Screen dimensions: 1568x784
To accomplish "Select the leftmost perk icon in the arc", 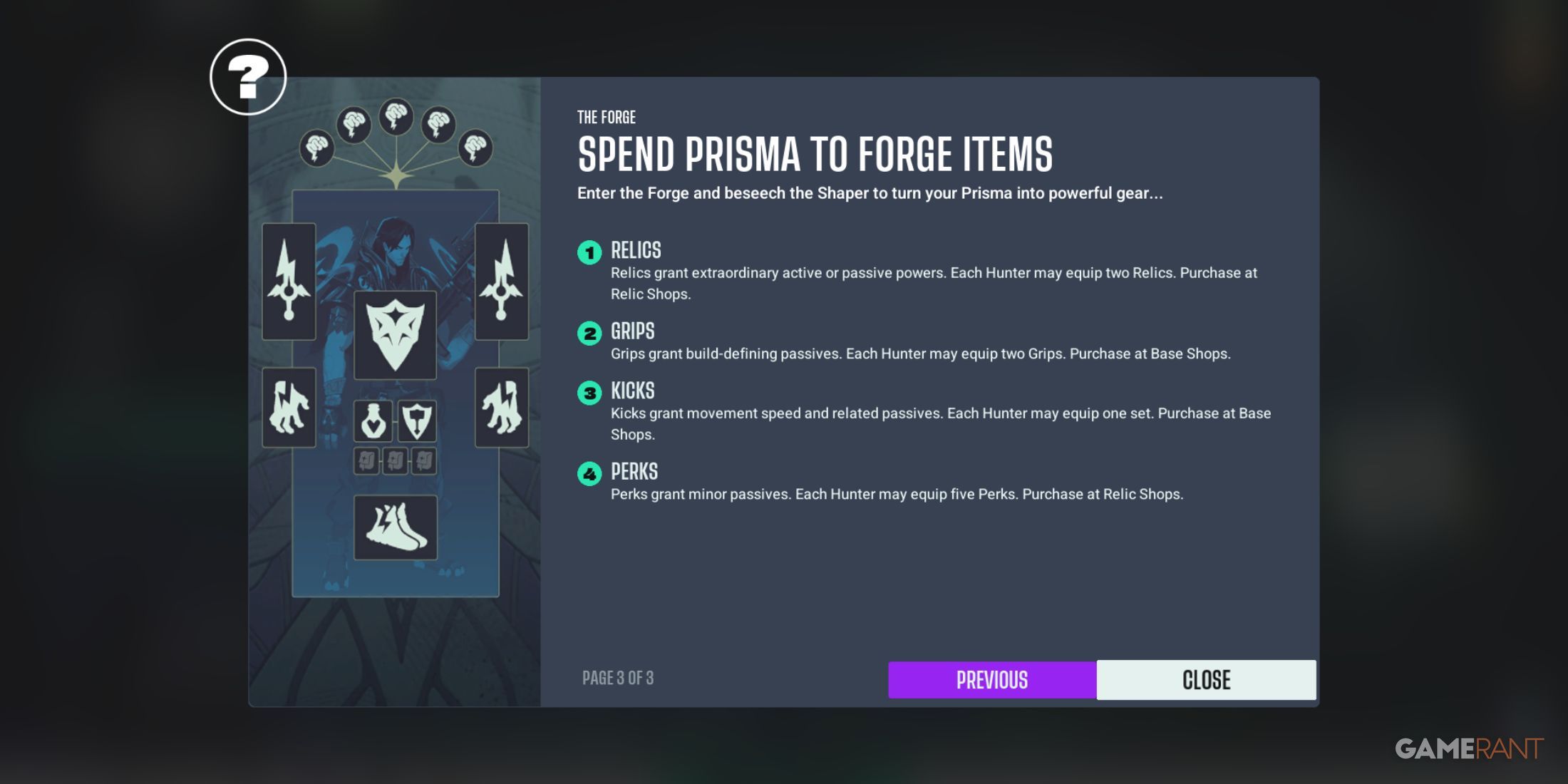I will [316, 148].
